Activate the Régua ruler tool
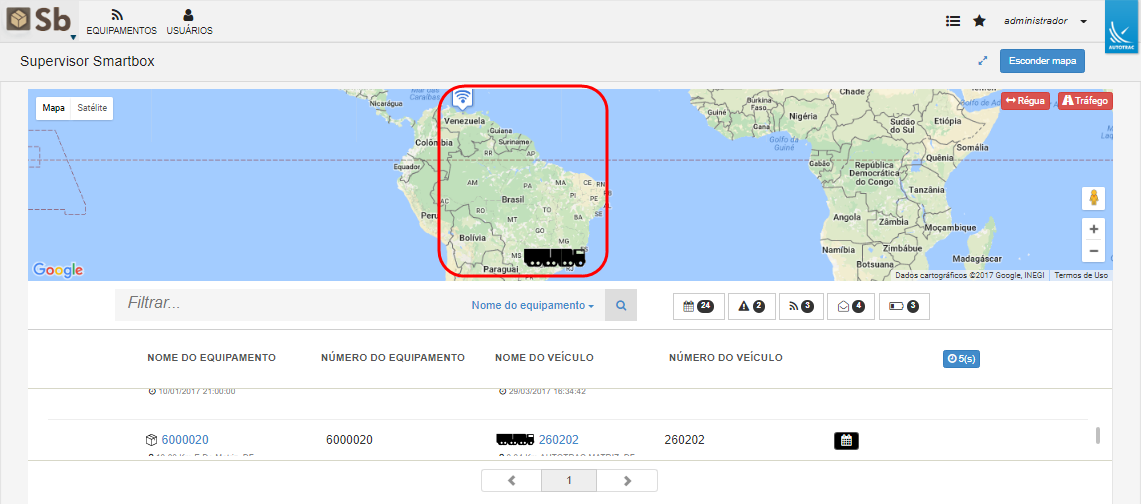 (x=1025, y=101)
